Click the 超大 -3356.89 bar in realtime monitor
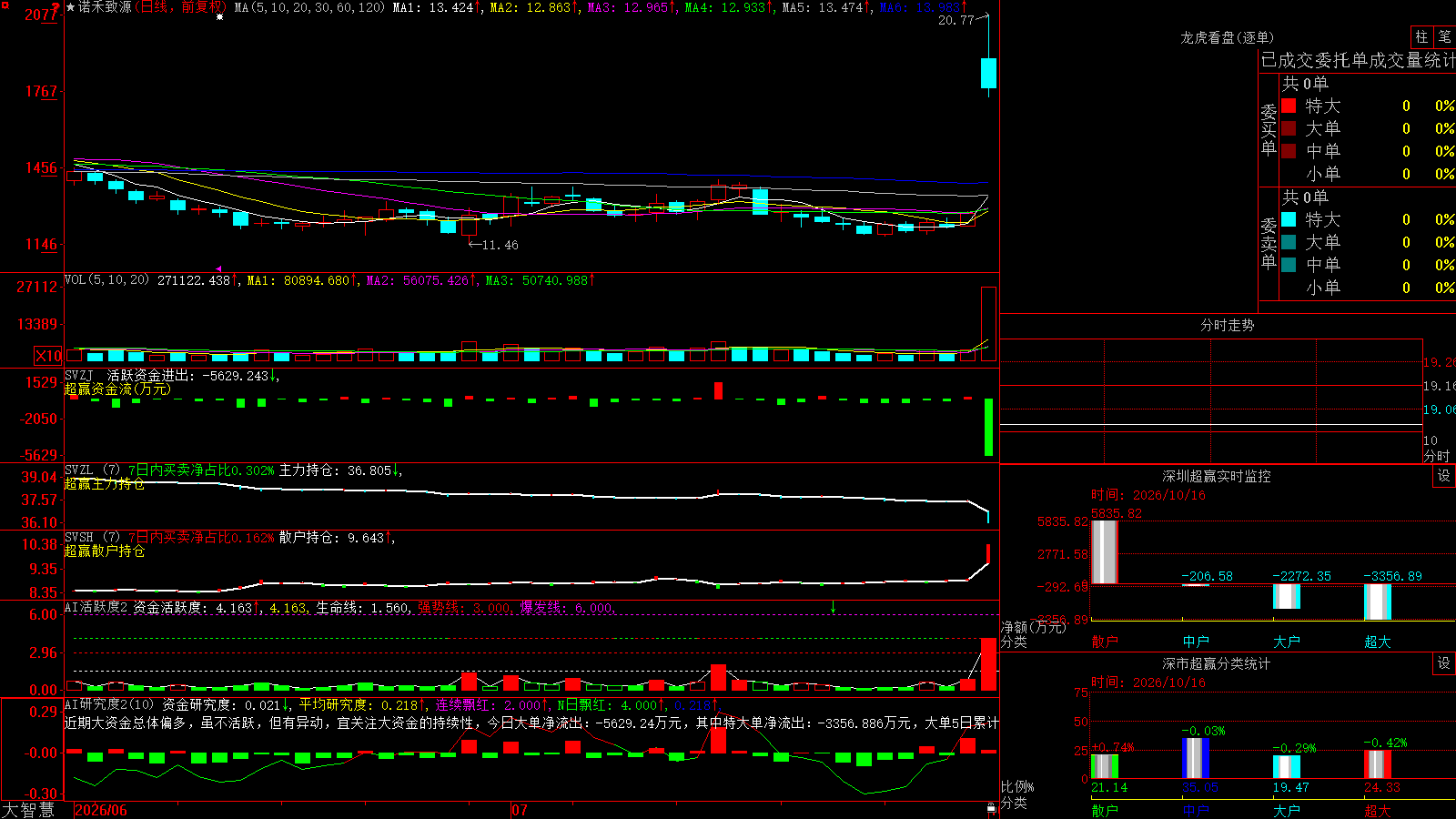 click(x=1378, y=602)
